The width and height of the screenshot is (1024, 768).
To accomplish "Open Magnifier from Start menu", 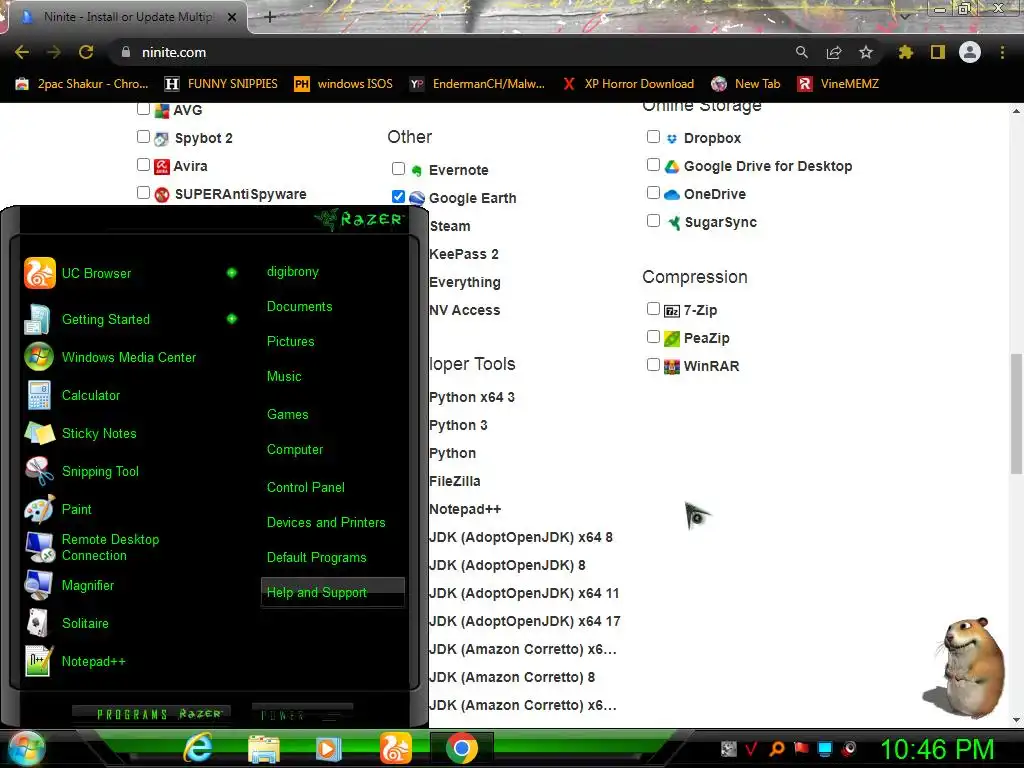I will click(70, 585).
